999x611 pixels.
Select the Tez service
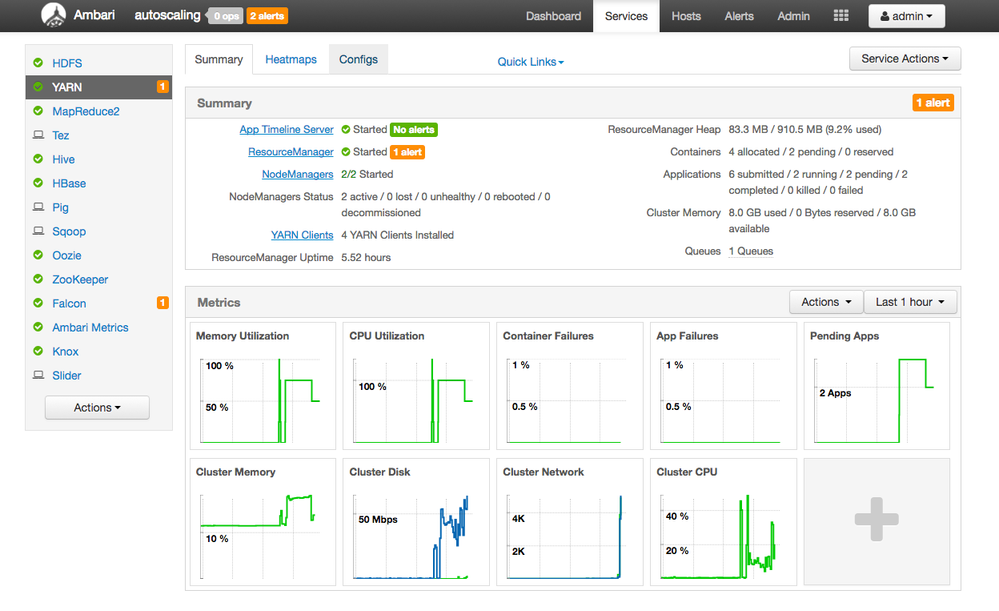click(61, 135)
